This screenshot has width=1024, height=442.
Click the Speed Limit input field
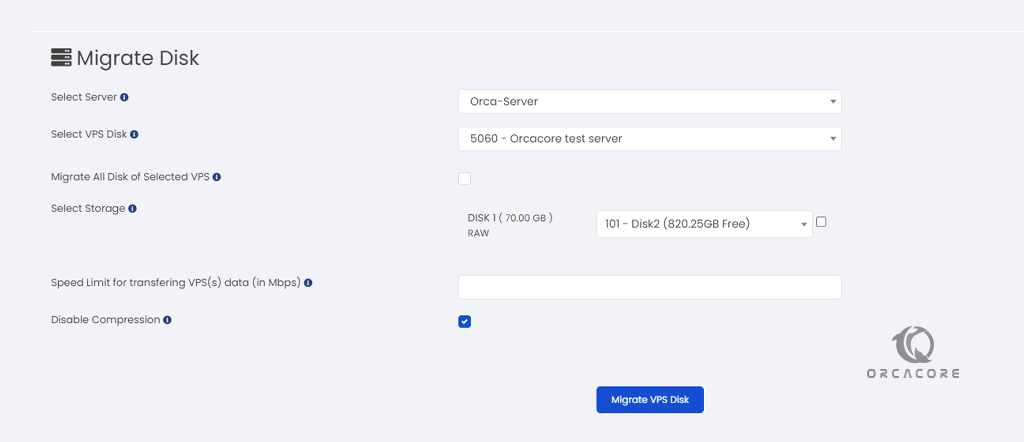pos(650,287)
